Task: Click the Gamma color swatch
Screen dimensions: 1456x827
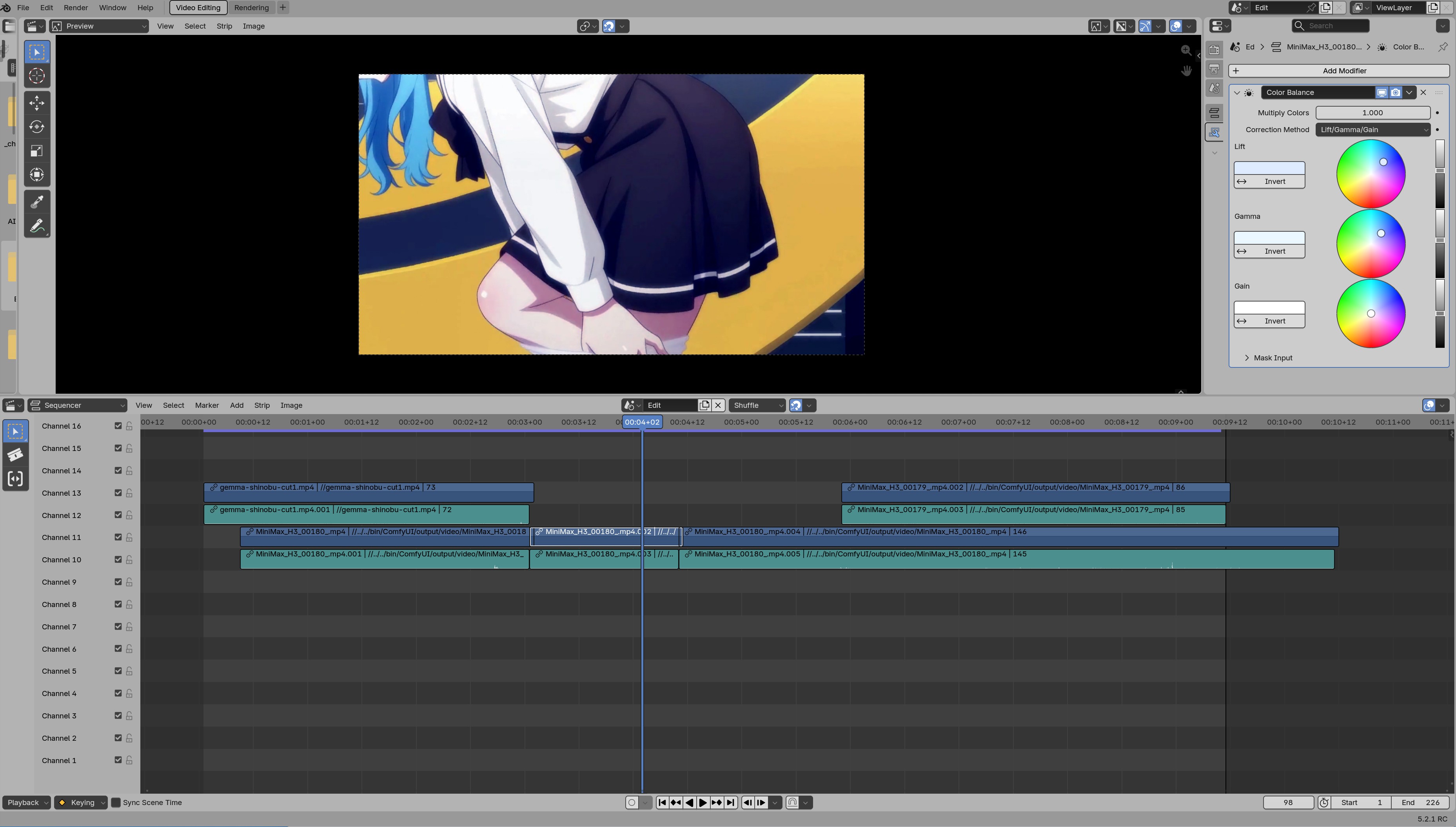Action: pyautogui.click(x=1269, y=238)
